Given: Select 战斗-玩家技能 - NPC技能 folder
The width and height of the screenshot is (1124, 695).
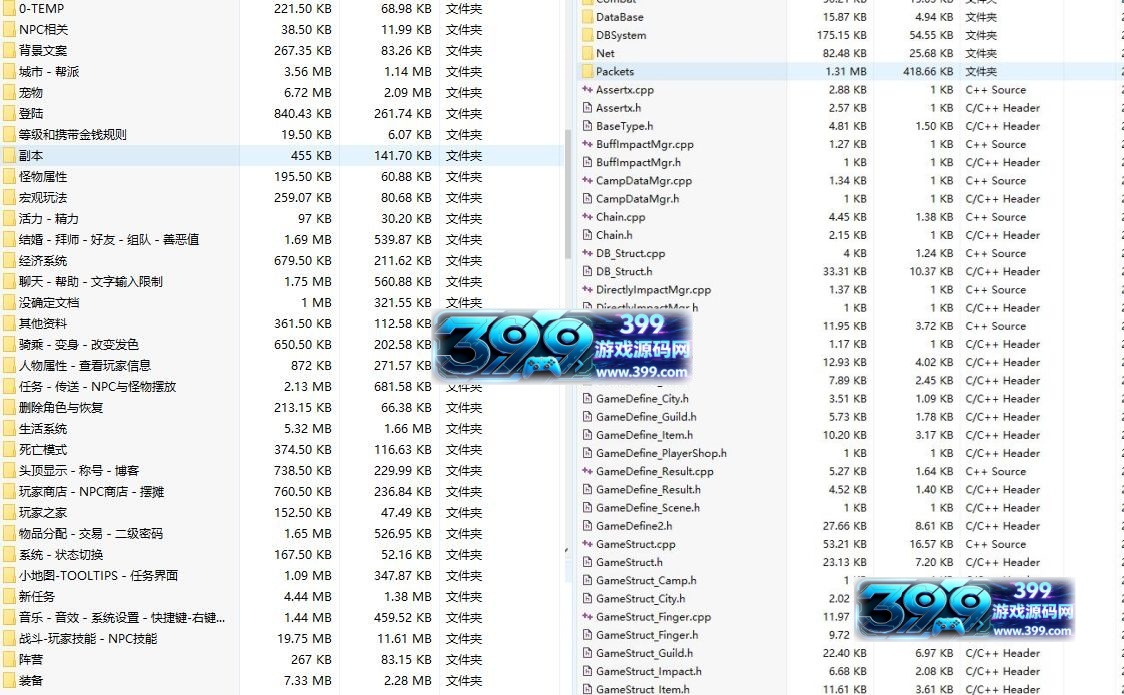Looking at the screenshot, I should [88, 638].
